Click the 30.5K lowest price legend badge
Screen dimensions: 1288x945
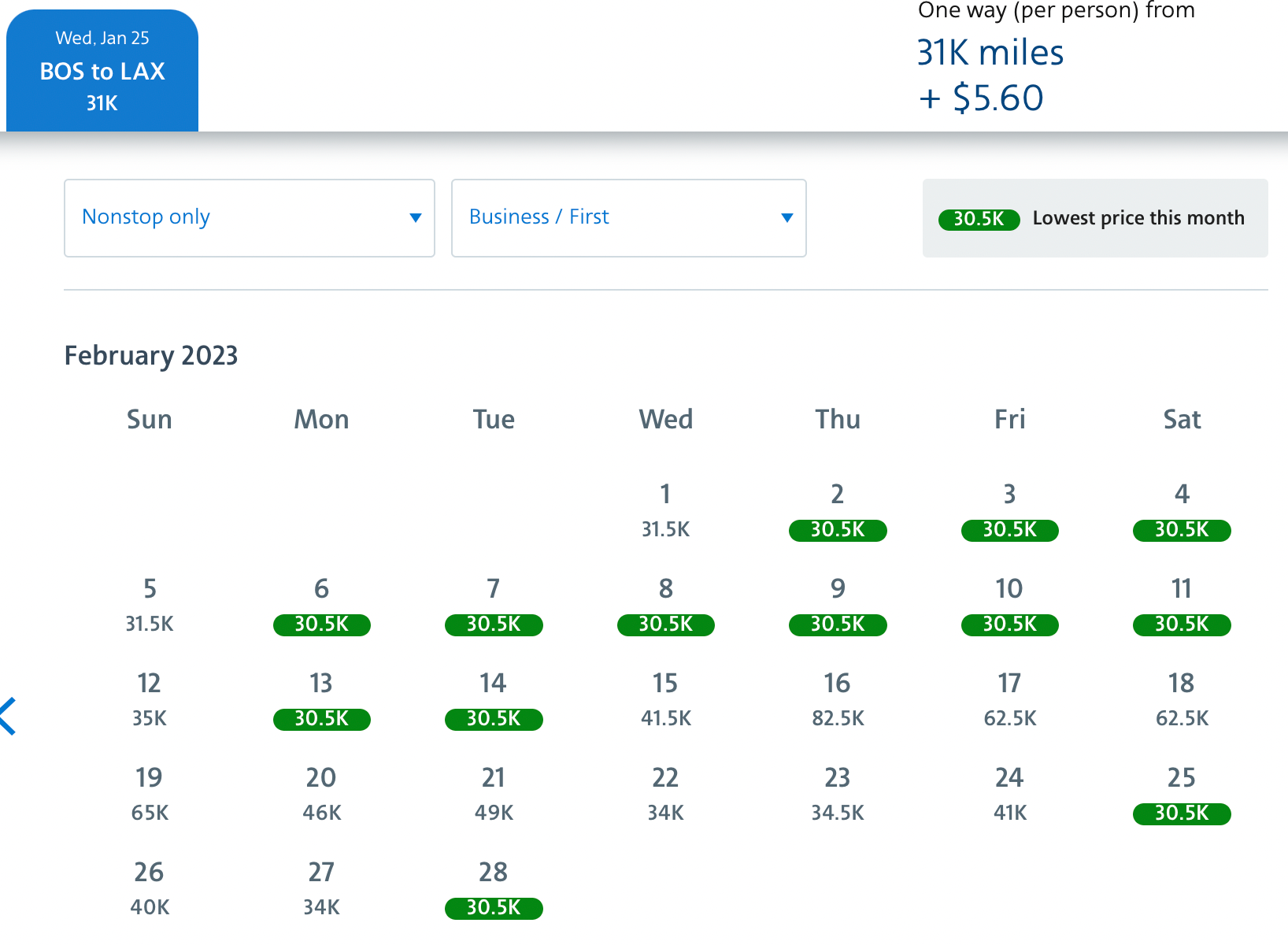[978, 219]
